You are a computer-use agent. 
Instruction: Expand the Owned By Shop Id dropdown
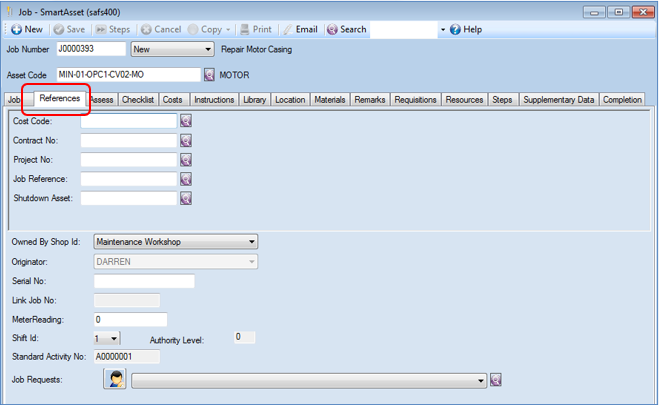pos(176,242)
